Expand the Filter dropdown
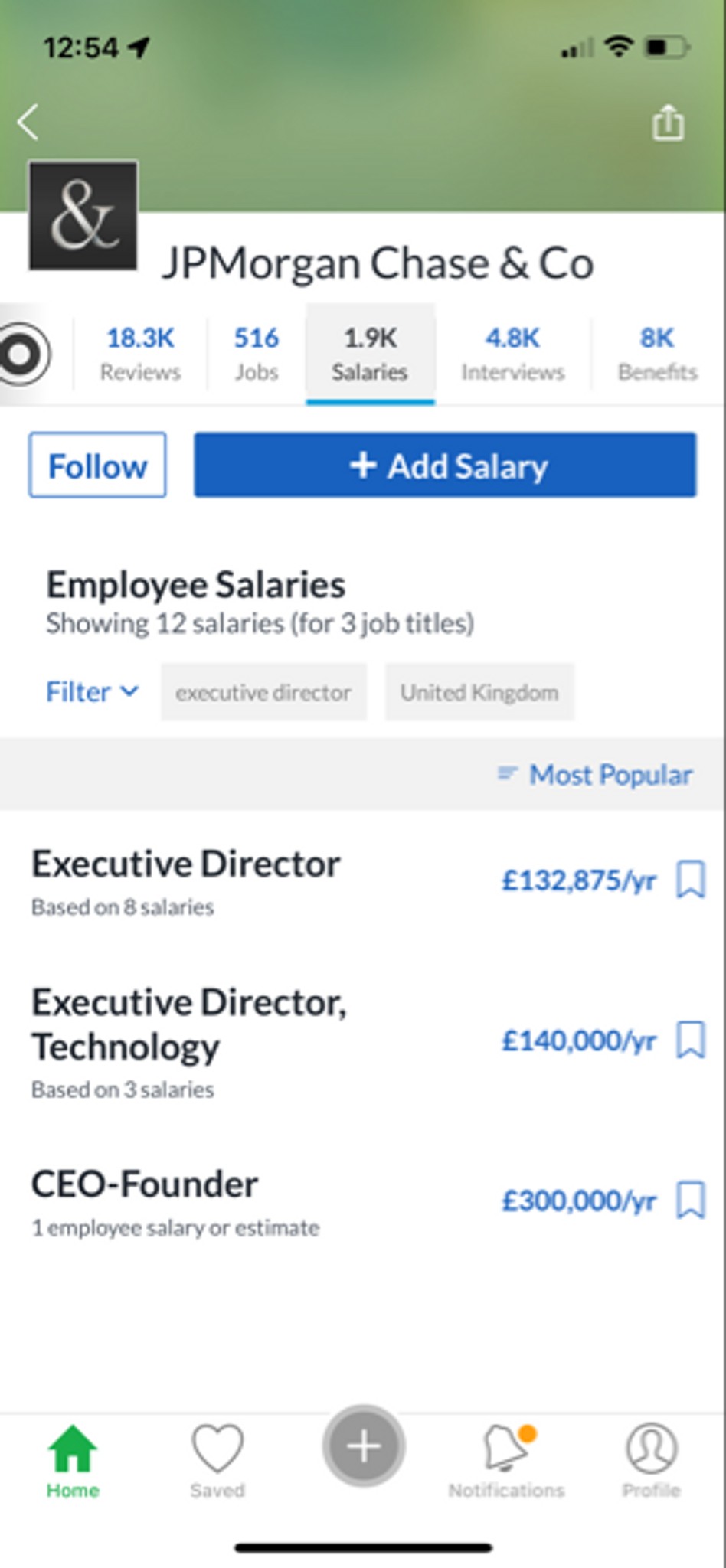 pos(90,691)
